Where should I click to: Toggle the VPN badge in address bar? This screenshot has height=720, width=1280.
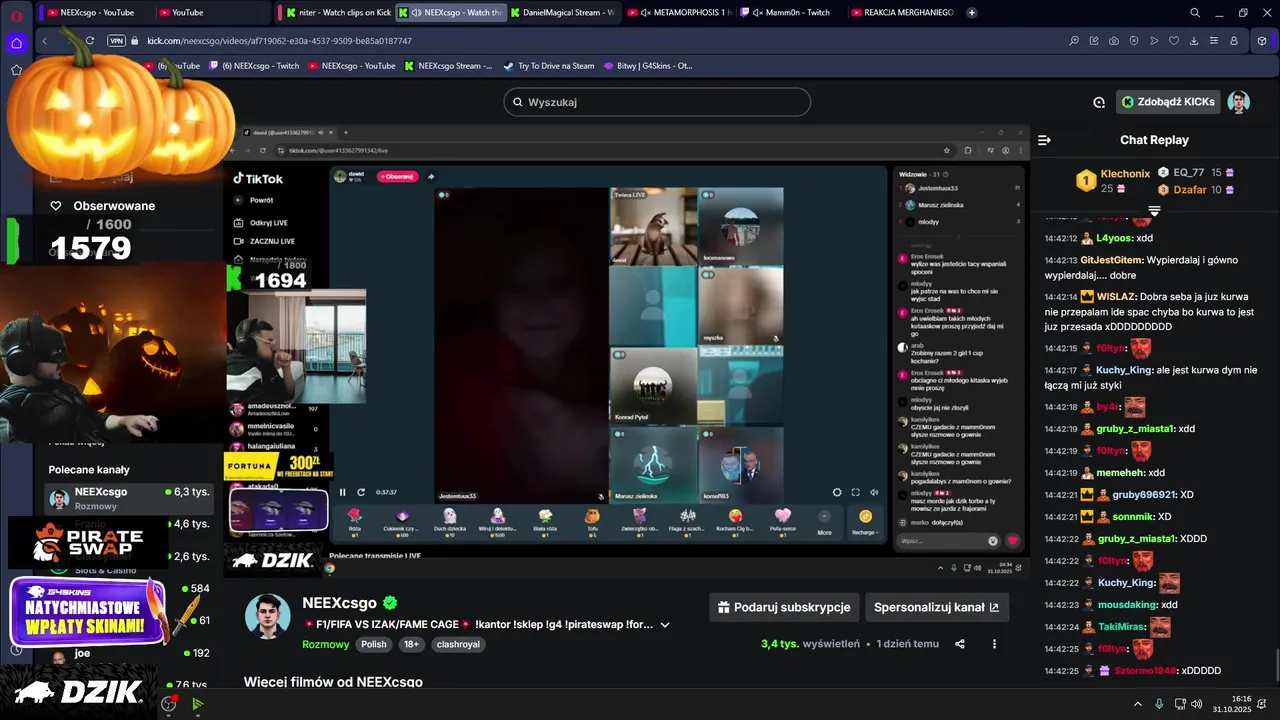coord(116,41)
